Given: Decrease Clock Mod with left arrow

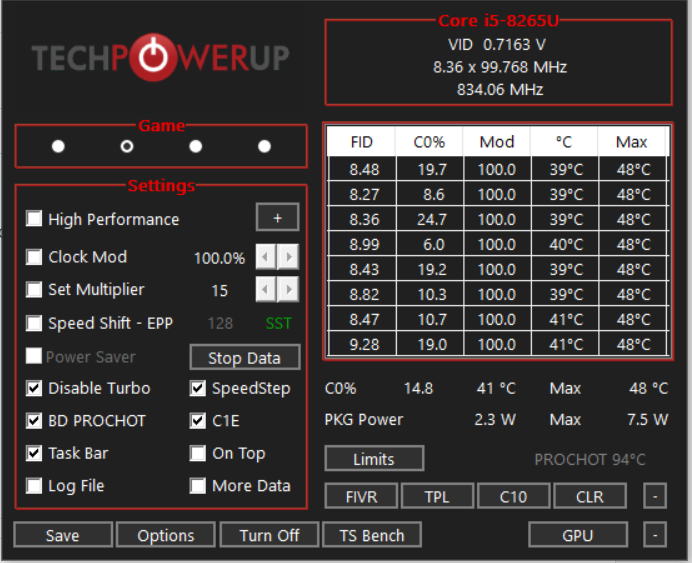Looking at the screenshot, I should (266, 256).
